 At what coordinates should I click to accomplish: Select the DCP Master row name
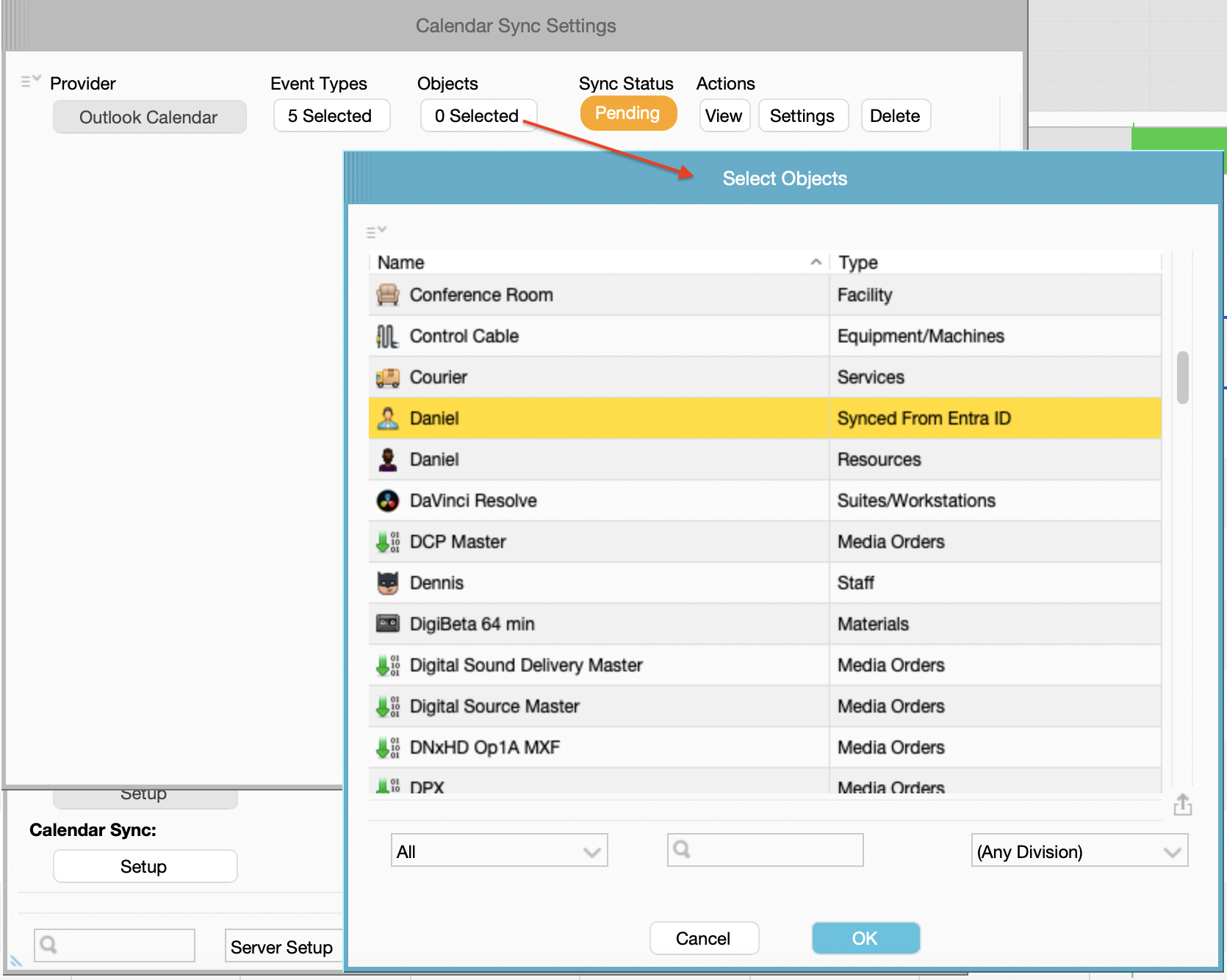[x=458, y=541]
